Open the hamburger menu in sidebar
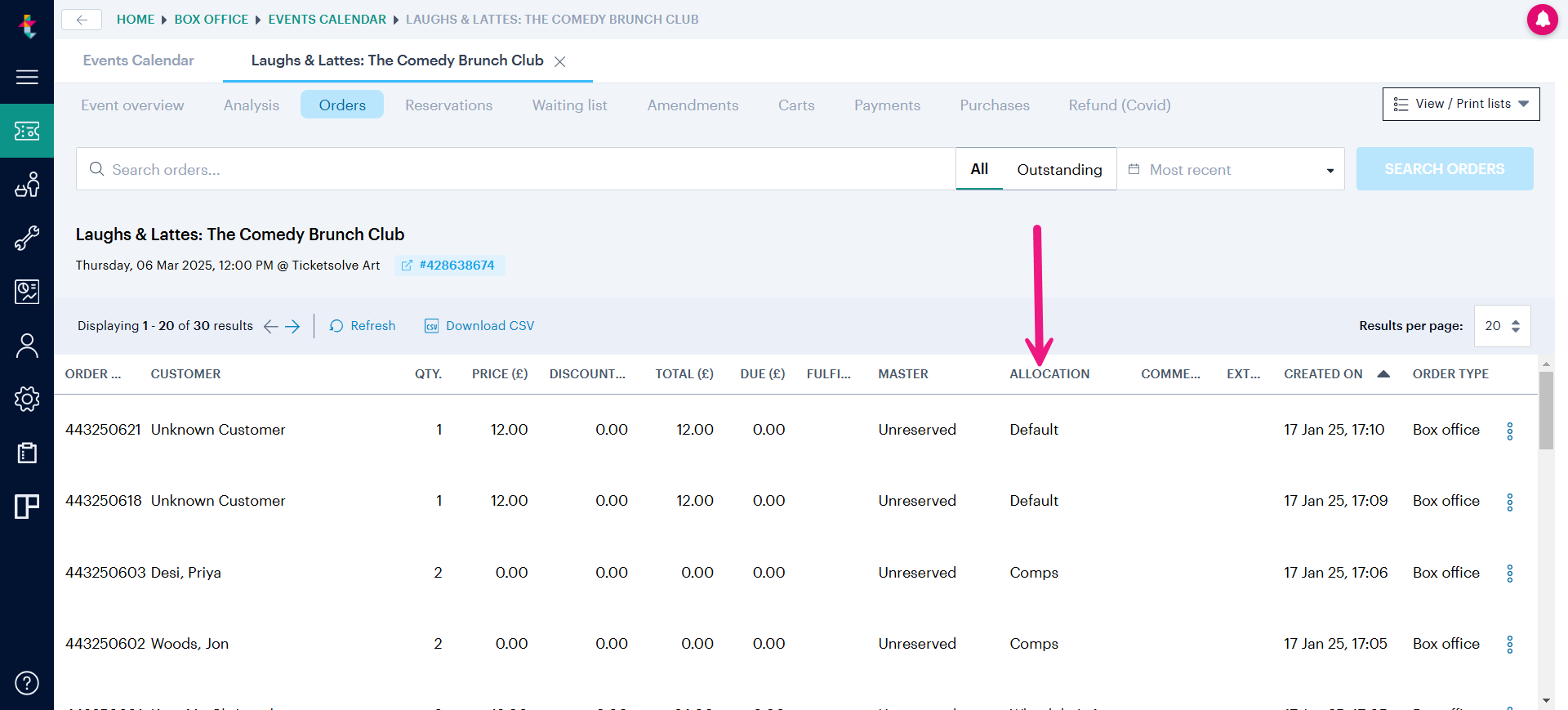This screenshot has width=1568, height=710. 27,77
